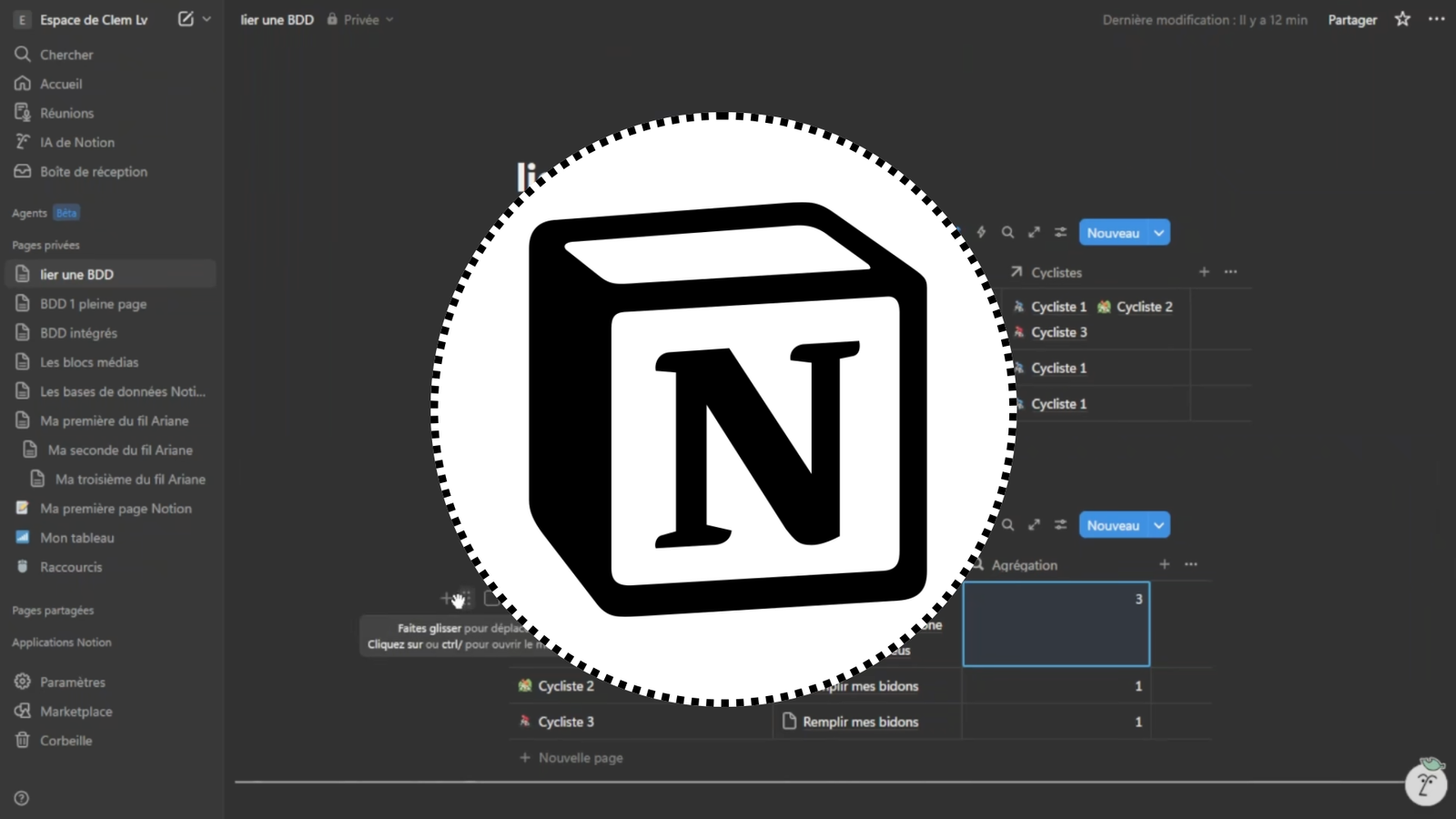Viewport: 1456px width, 819px height.
Task: Open IA de Notion
Action: [76, 142]
